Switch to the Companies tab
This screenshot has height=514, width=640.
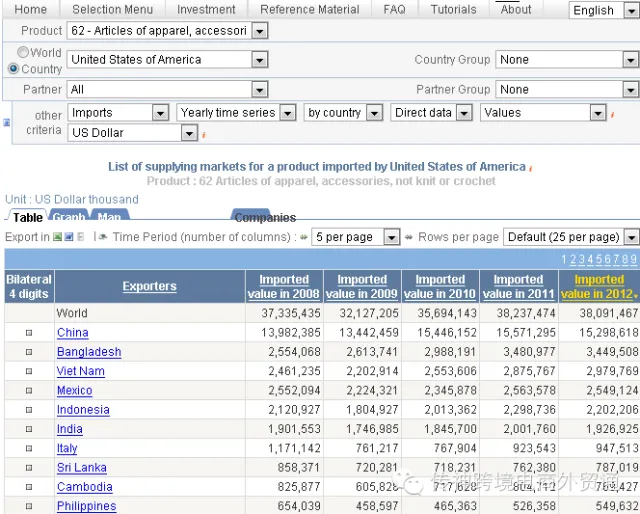(x=264, y=217)
